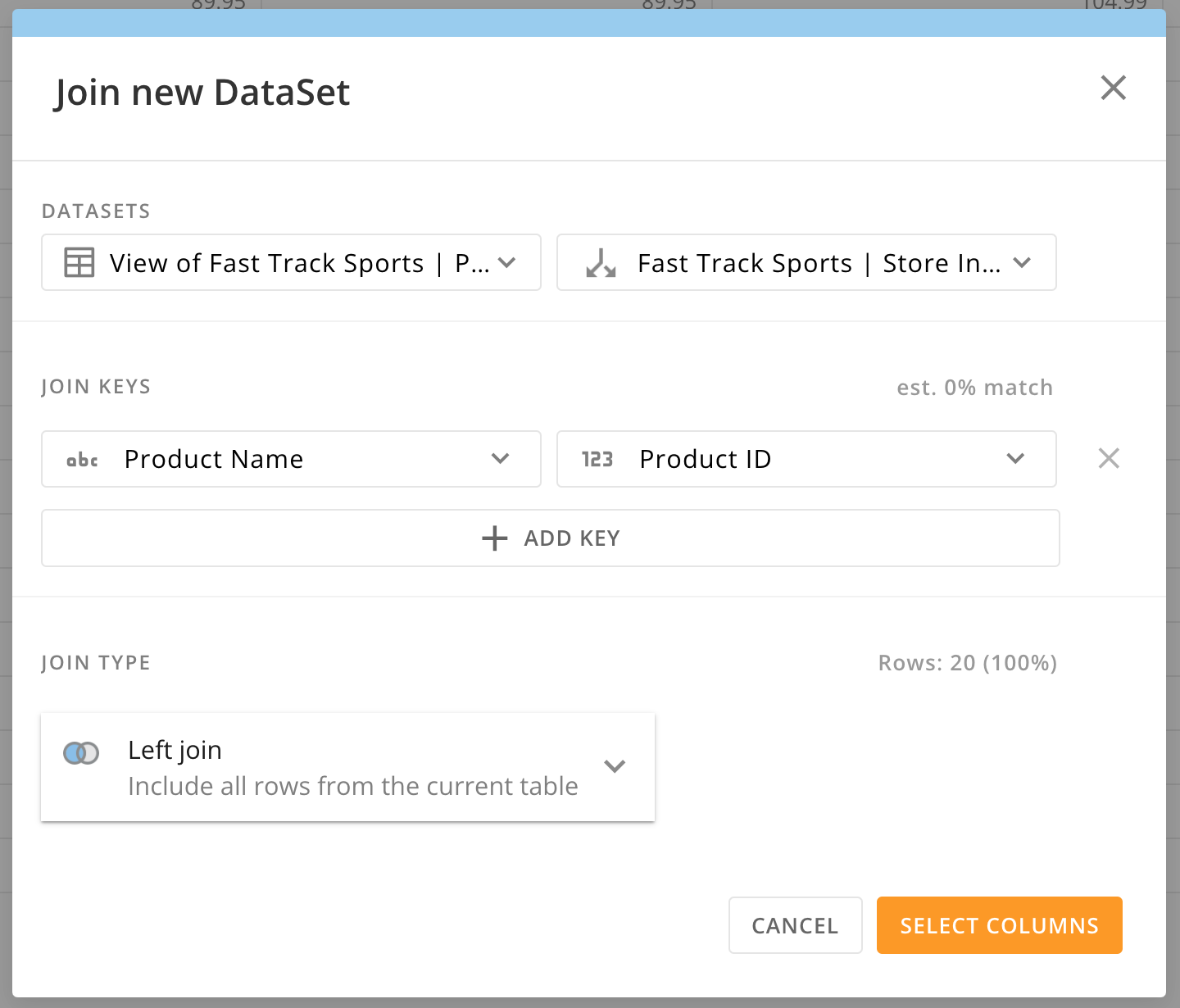Screen dimensions: 1180x1008
Task: Select the Left join card
Action: 347,766
